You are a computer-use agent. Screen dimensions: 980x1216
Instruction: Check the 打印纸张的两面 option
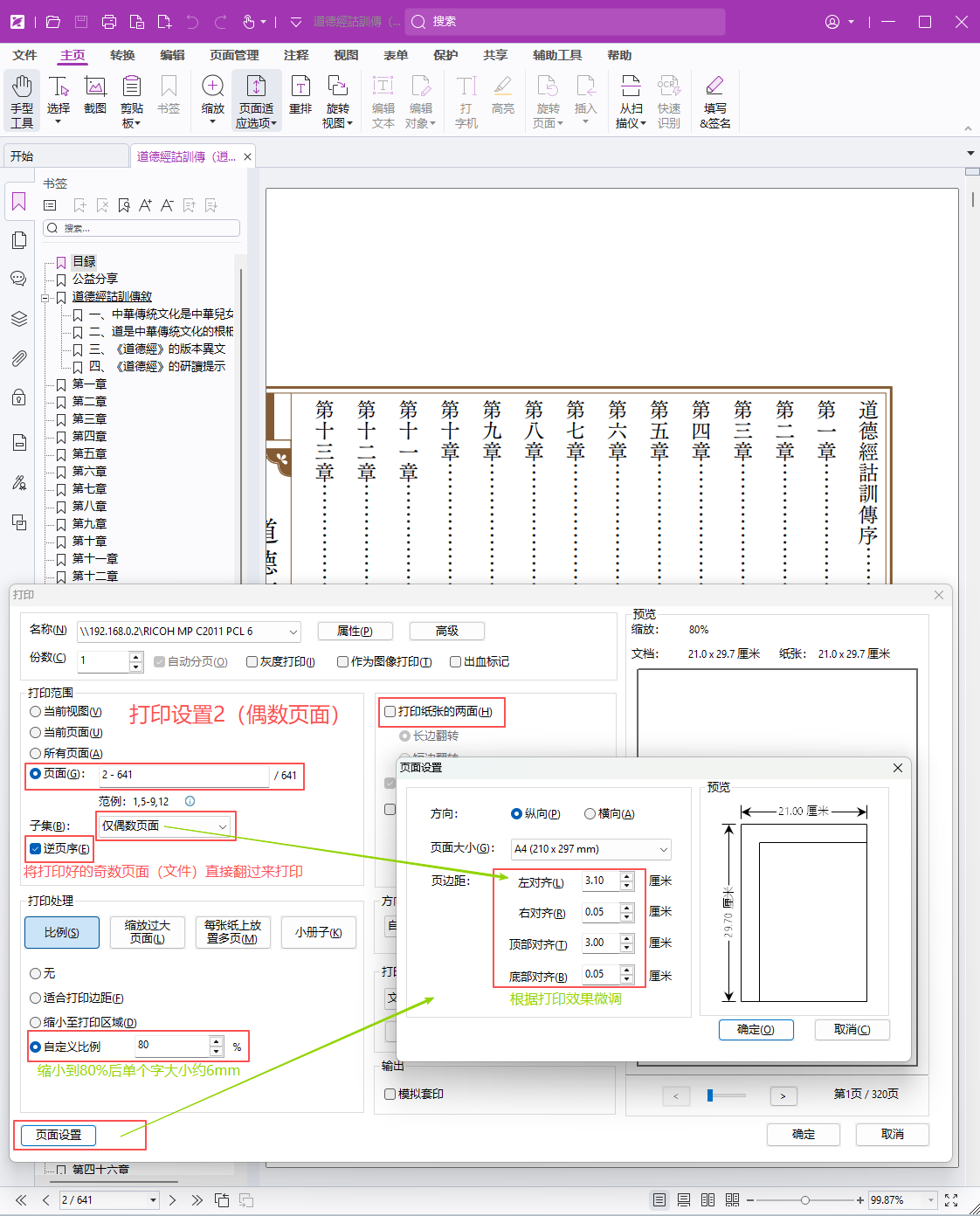[x=390, y=711]
